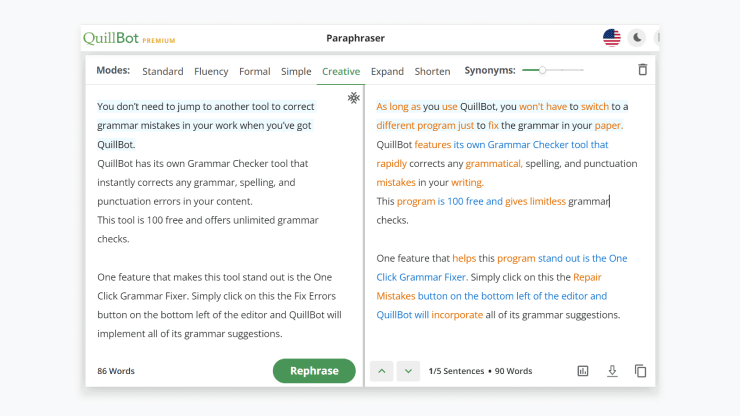Click the trash delete icon
The width and height of the screenshot is (740, 416).
coord(642,70)
